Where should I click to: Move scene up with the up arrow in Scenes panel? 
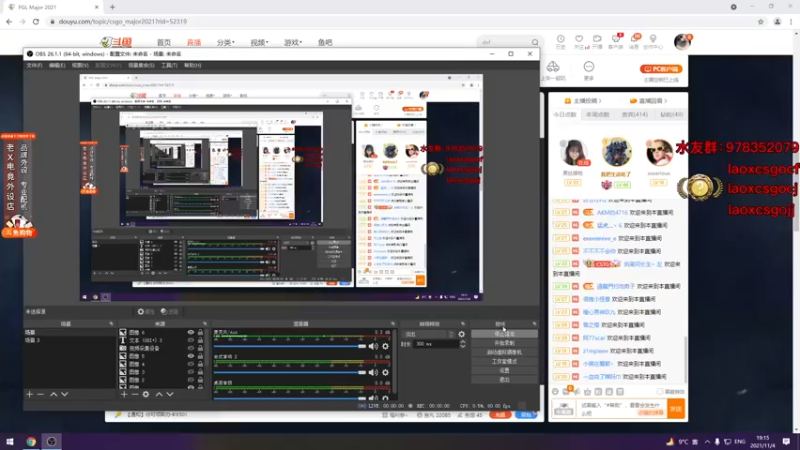click(54, 394)
